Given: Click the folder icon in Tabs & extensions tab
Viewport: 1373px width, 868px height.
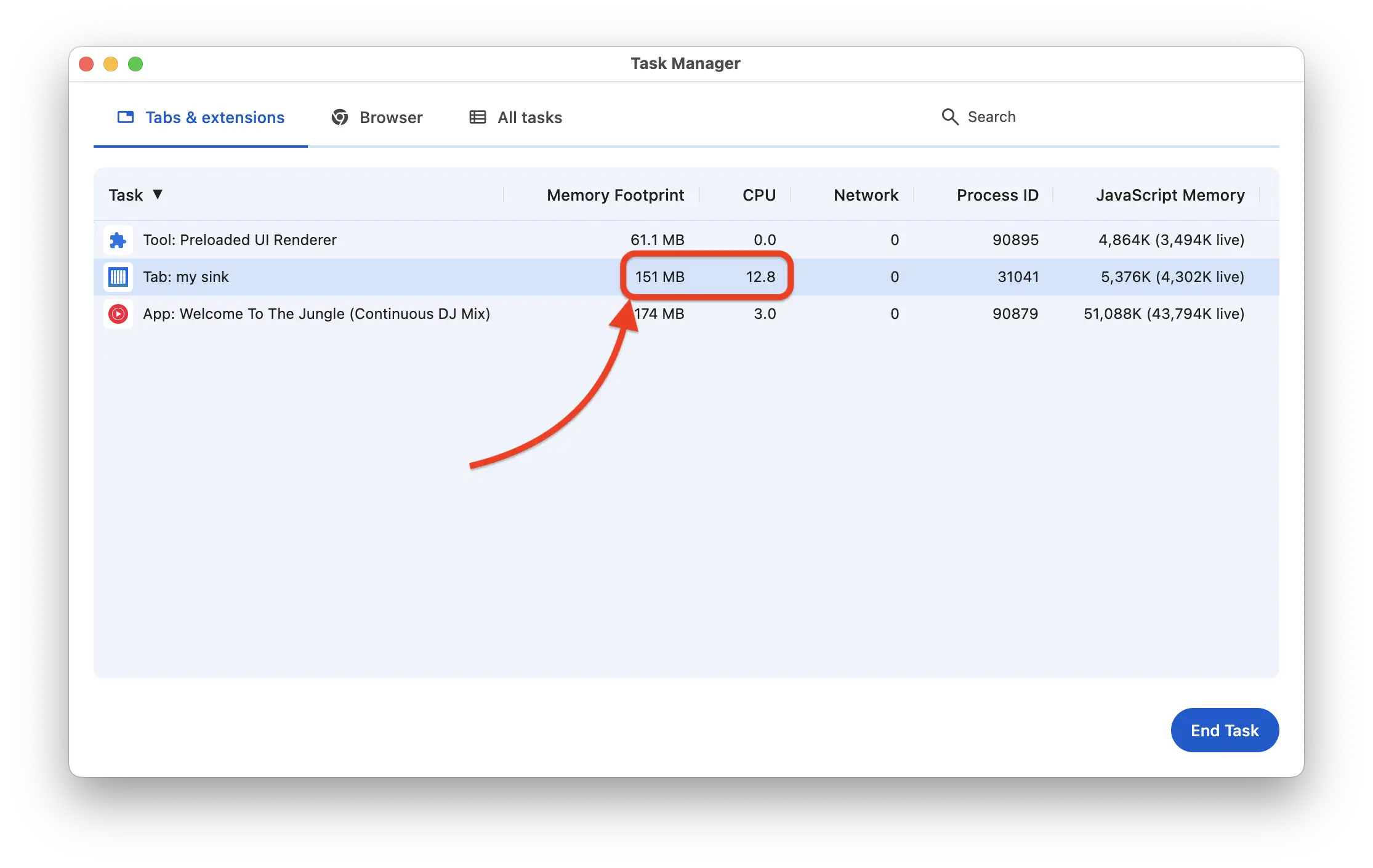Looking at the screenshot, I should [x=125, y=116].
